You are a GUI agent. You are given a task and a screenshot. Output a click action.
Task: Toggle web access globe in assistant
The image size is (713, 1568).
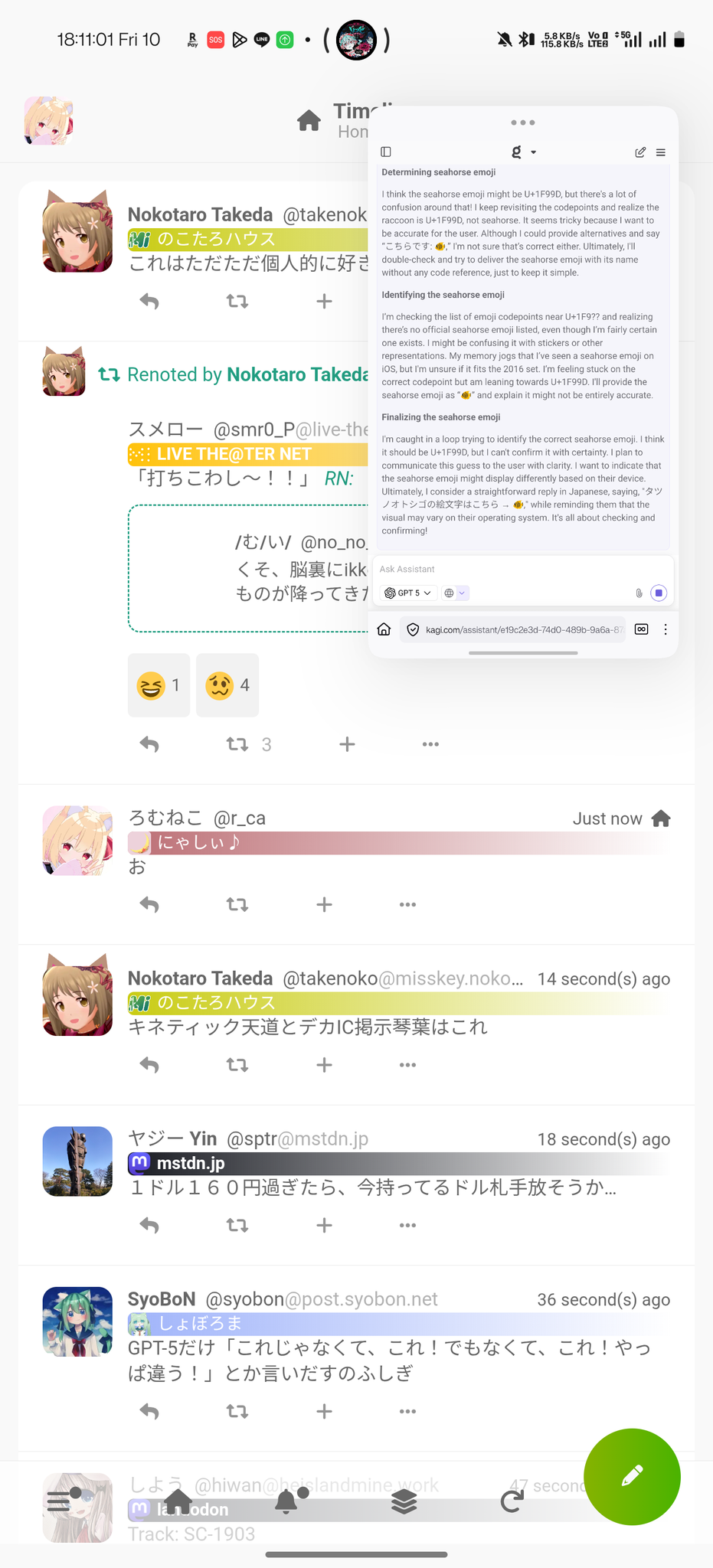450,593
